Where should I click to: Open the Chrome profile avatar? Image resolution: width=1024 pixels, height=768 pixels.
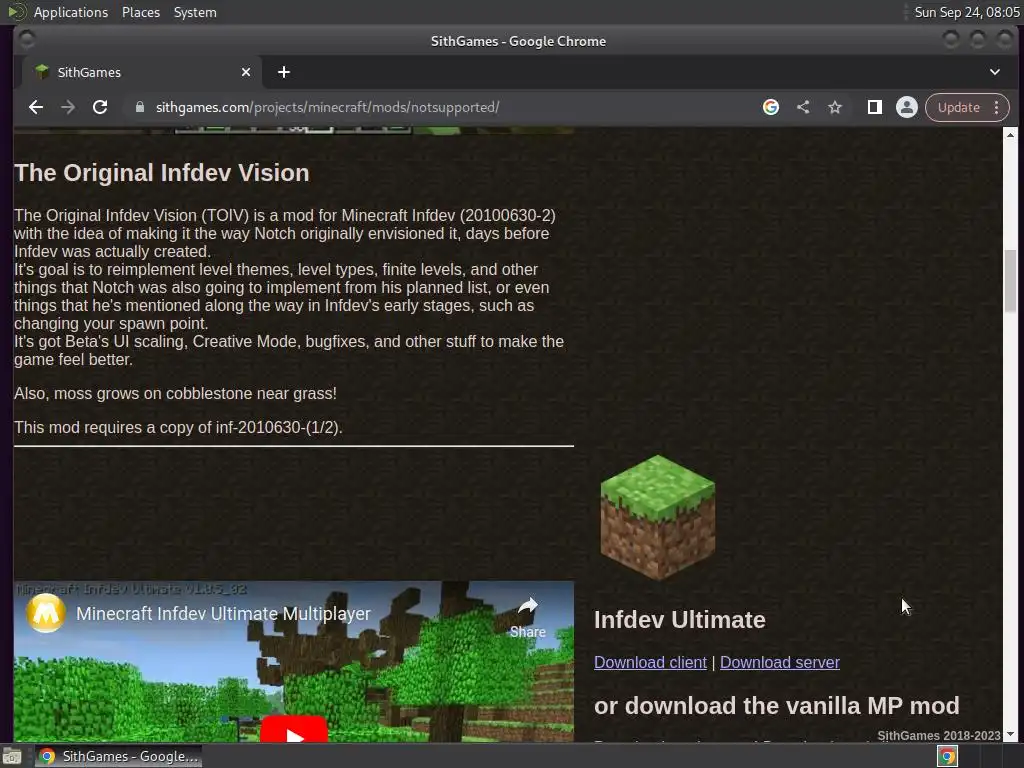(x=906, y=107)
